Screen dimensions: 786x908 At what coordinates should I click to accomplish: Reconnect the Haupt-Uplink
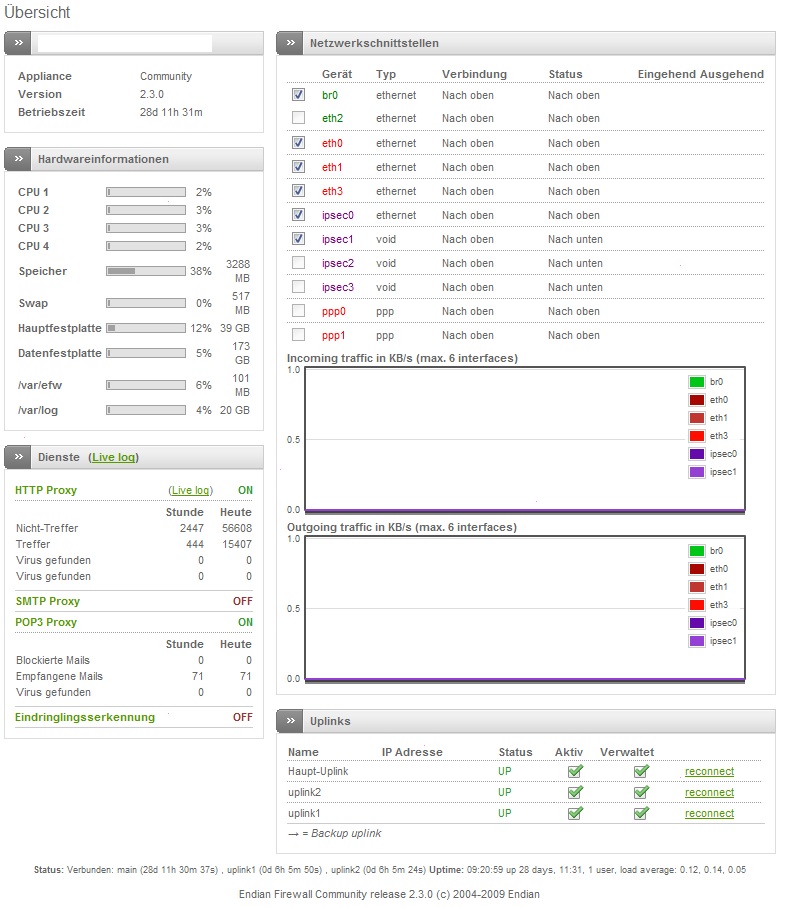(709, 772)
